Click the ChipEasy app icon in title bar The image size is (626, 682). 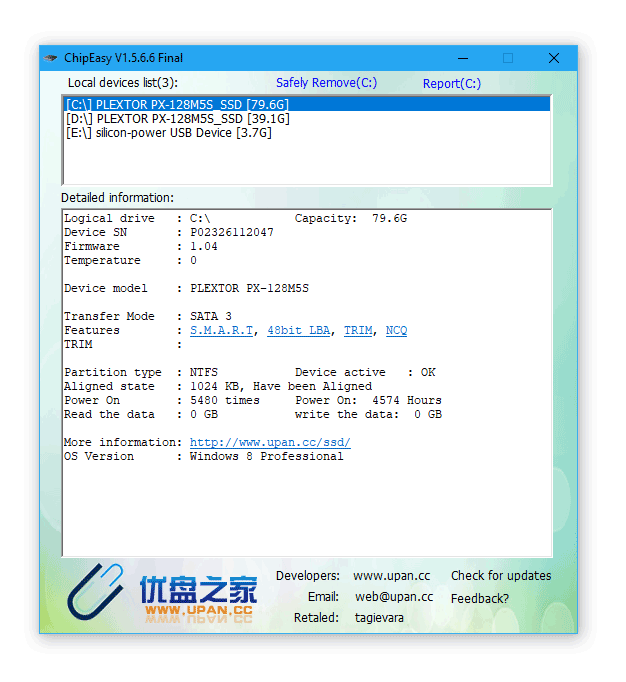(x=50, y=58)
